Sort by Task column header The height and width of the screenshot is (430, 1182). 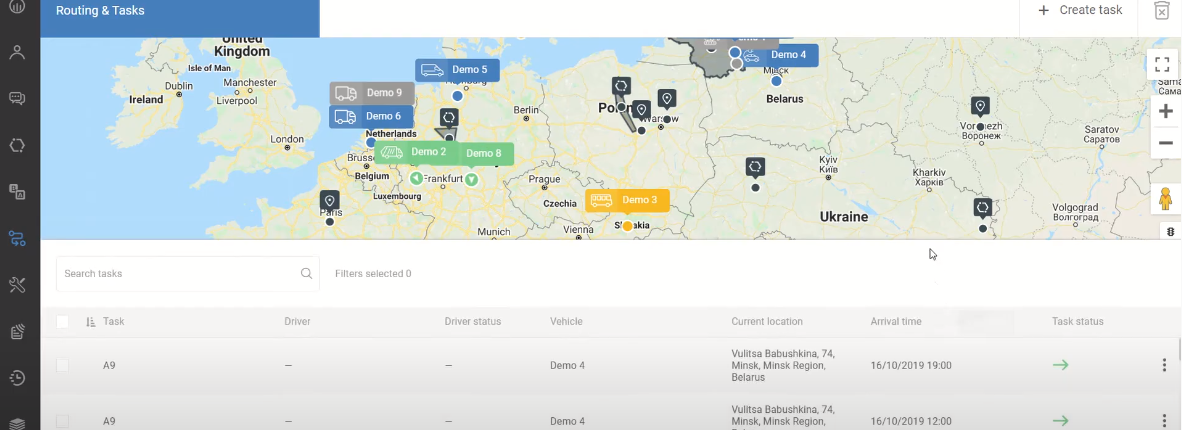click(x=114, y=321)
